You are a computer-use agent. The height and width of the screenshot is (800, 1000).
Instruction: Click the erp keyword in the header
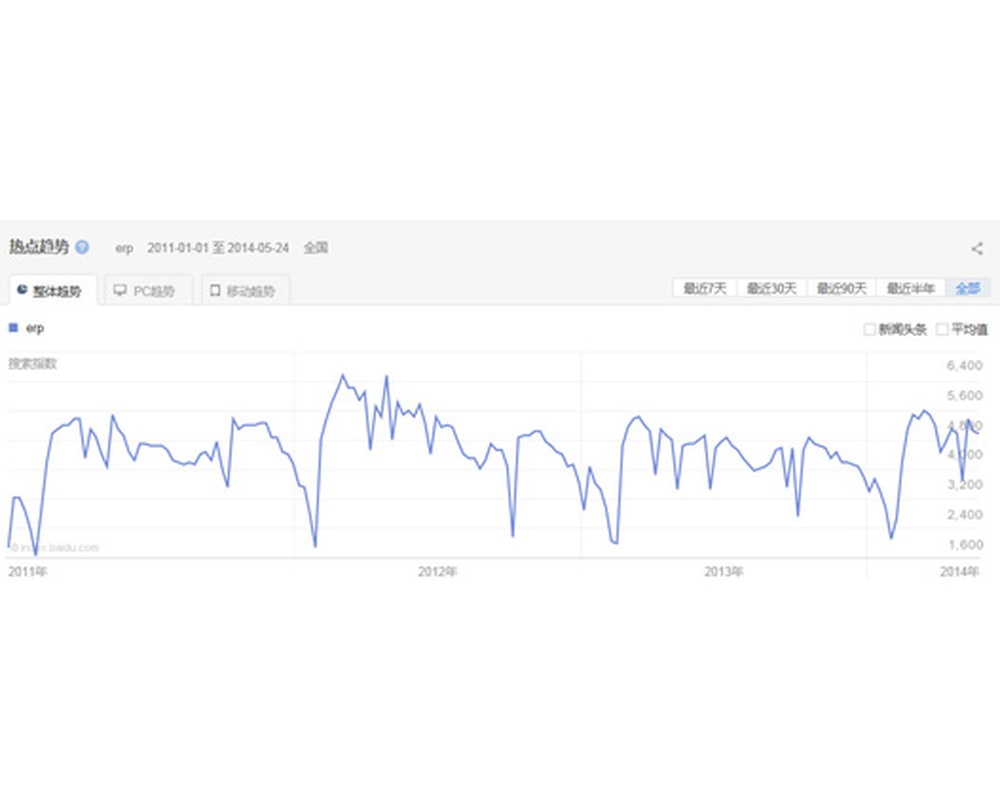[124, 248]
